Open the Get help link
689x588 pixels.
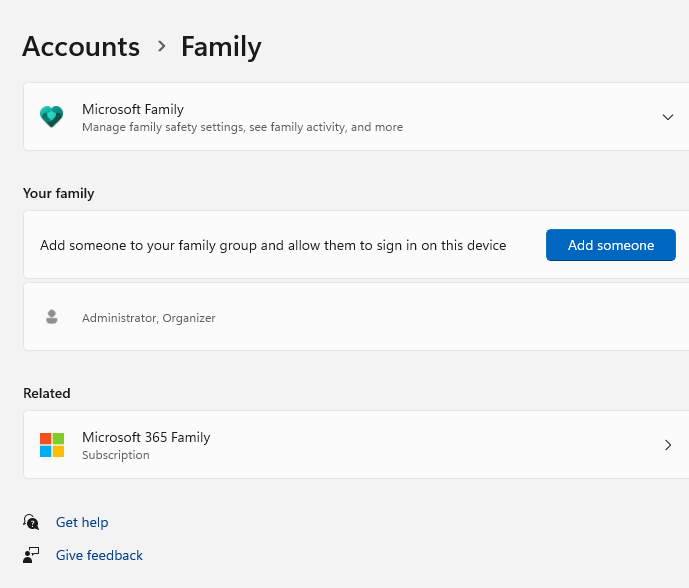[x=82, y=522]
